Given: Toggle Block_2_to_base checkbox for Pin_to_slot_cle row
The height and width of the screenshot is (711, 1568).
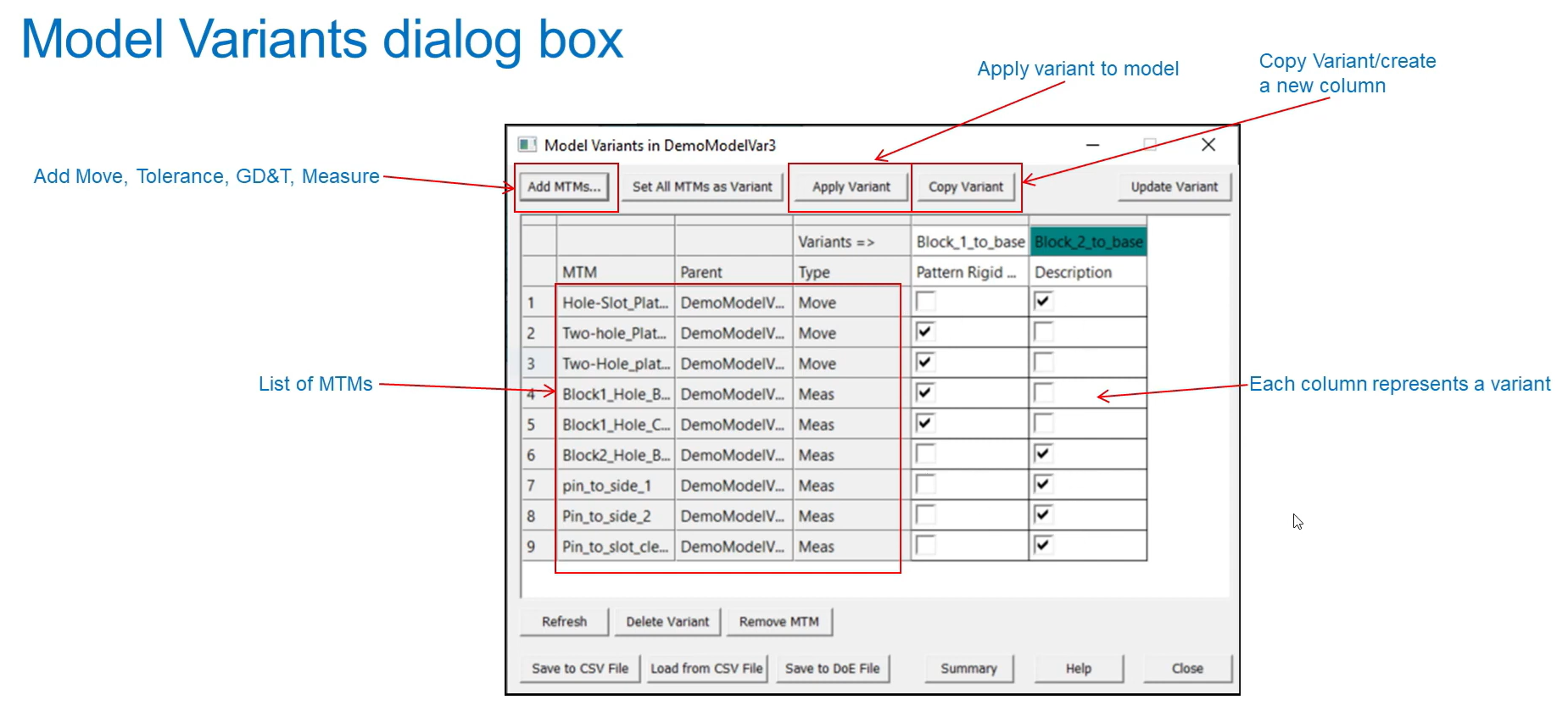Looking at the screenshot, I should click(1044, 546).
